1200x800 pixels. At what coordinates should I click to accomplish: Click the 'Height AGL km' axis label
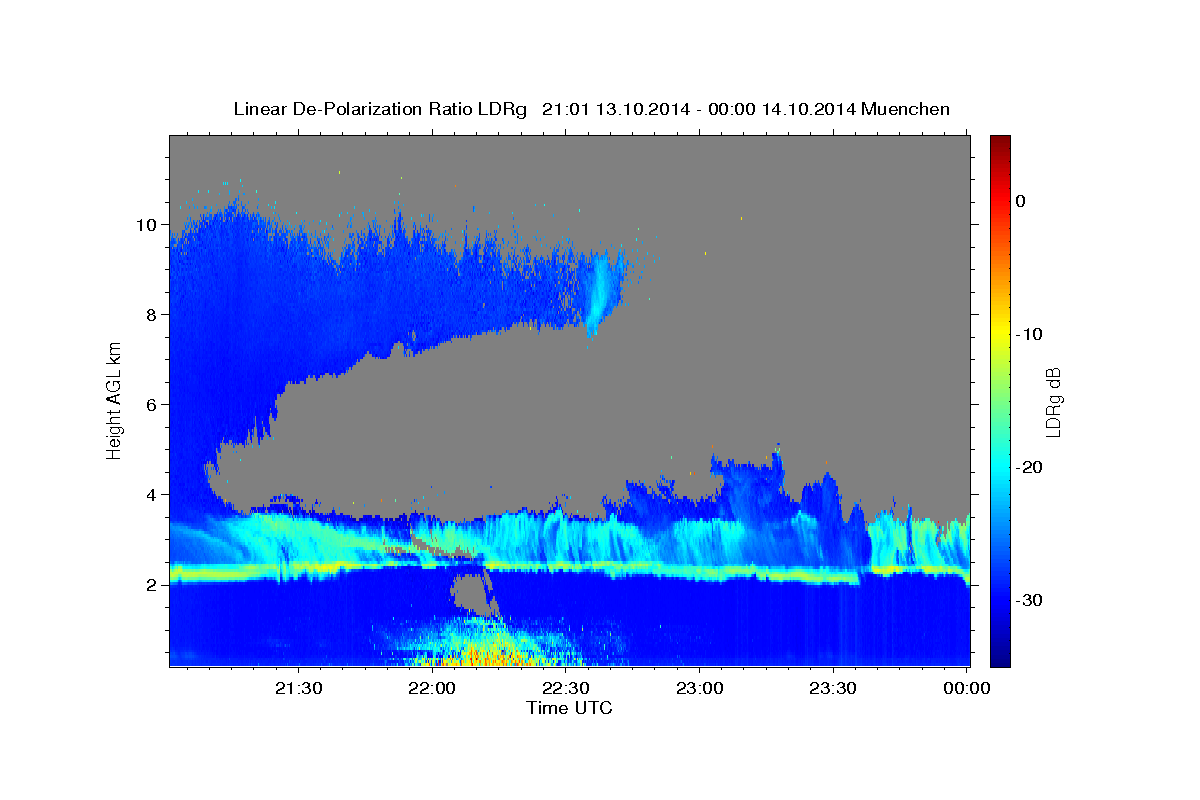(x=114, y=400)
